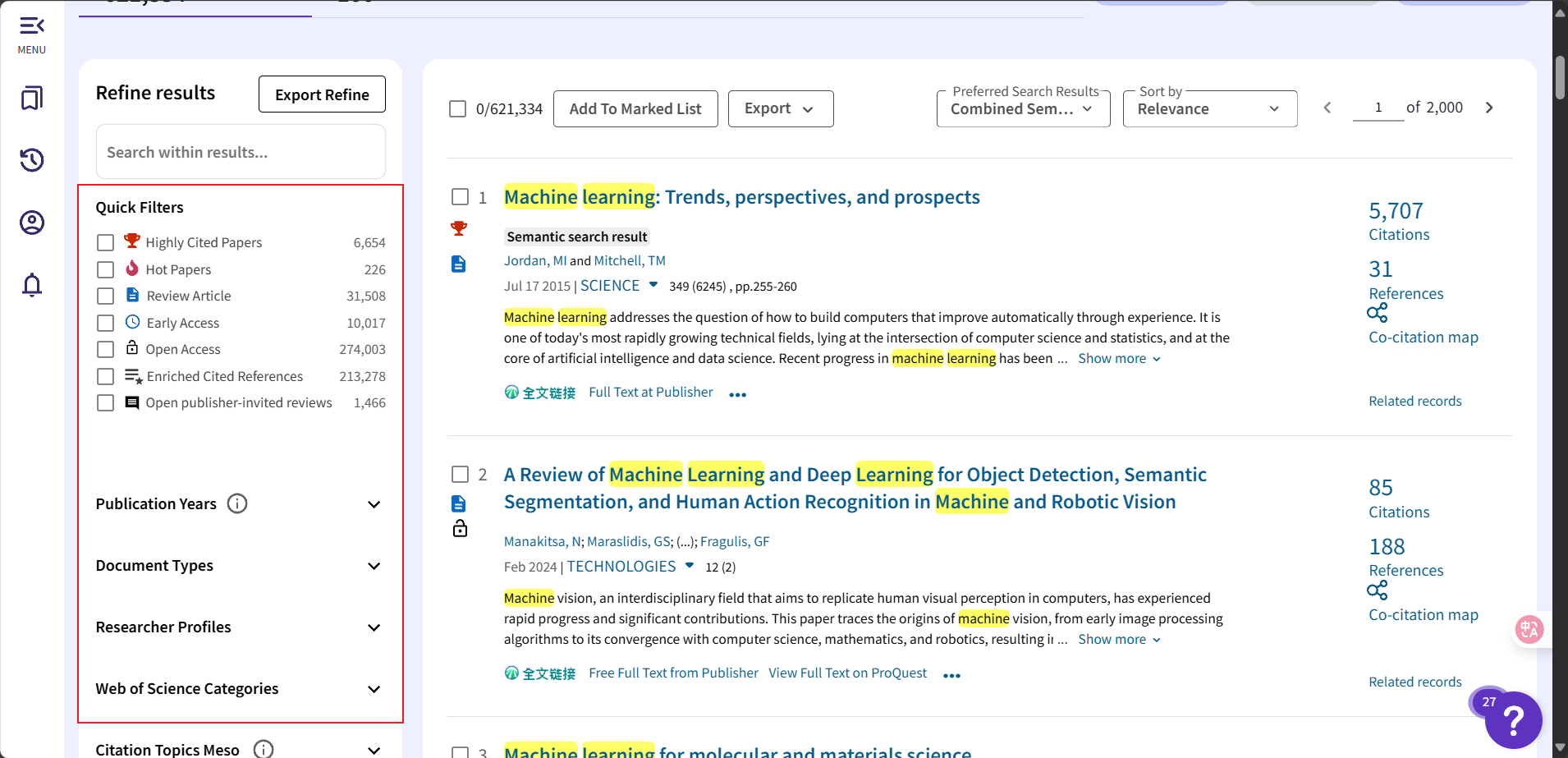Click the purple help question-mark bubble
This screenshot has width=1568, height=758.
coord(1514,720)
